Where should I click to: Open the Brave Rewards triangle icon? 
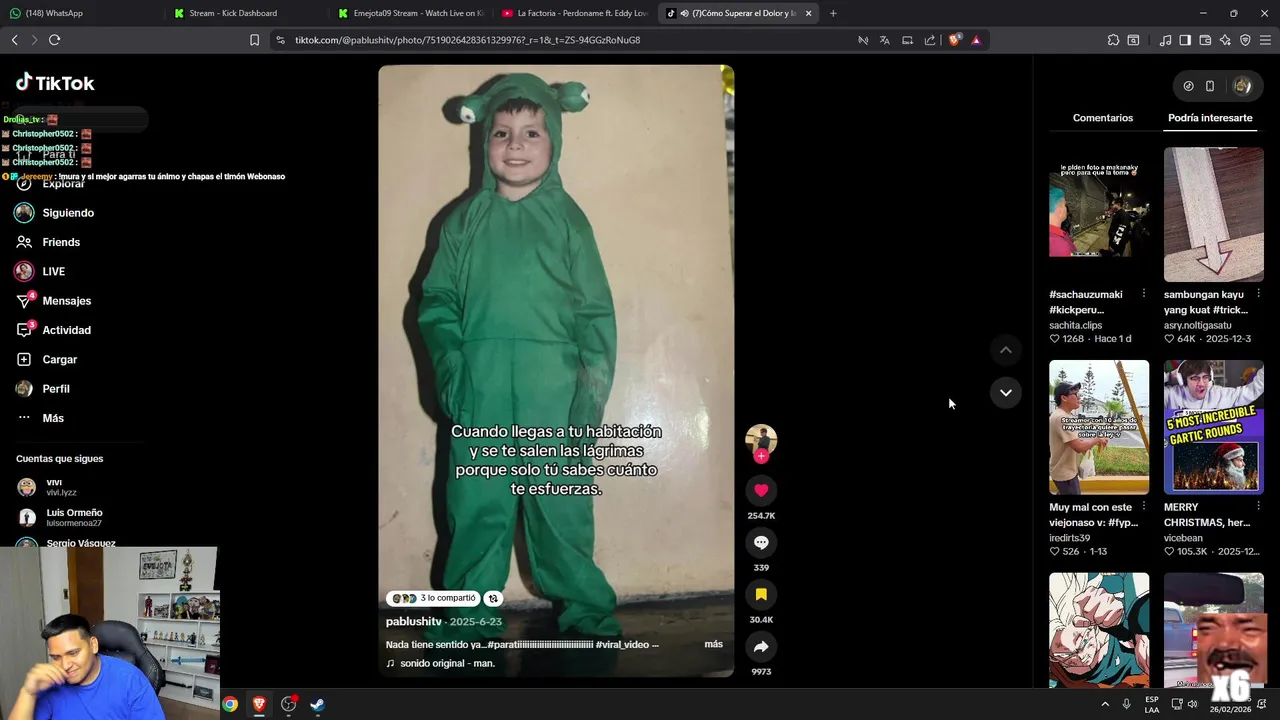pos(976,40)
